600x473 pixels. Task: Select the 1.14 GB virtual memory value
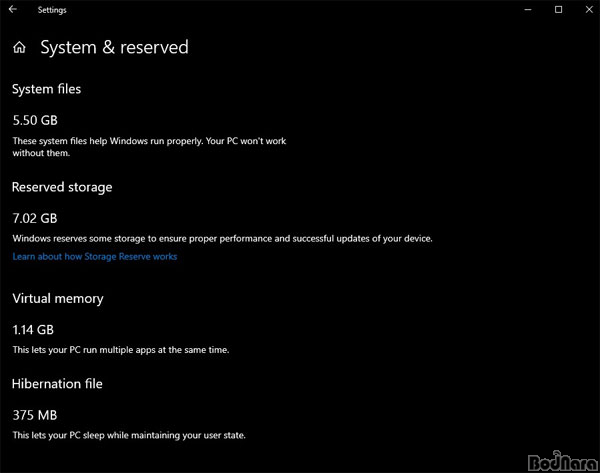coord(33,329)
